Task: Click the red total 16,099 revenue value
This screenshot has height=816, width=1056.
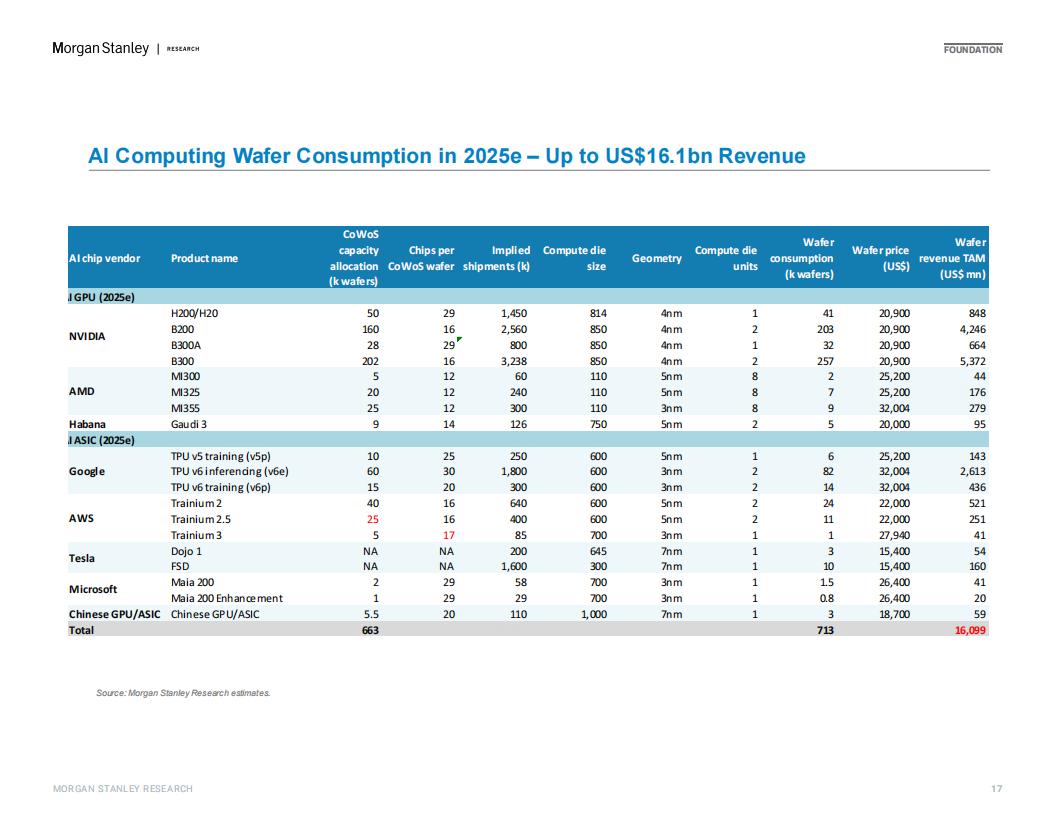Action: [x=970, y=630]
